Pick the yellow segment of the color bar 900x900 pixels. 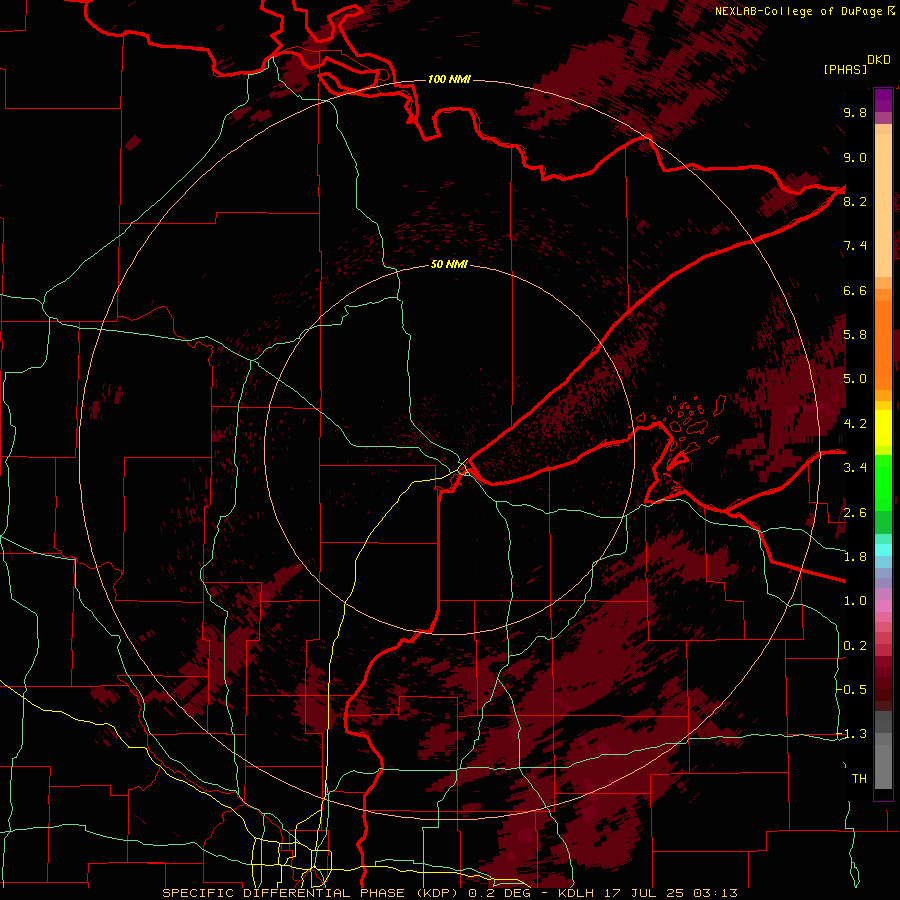[x=883, y=428]
